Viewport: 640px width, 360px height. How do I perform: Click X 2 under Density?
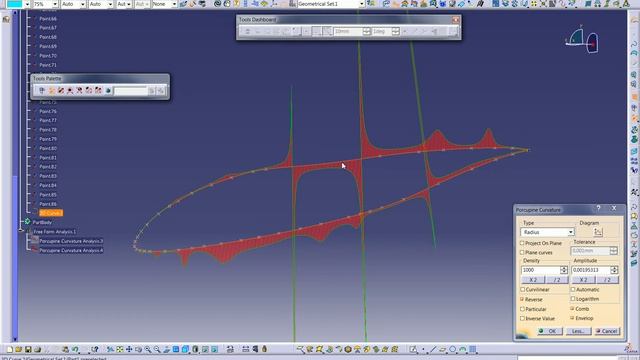point(533,280)
